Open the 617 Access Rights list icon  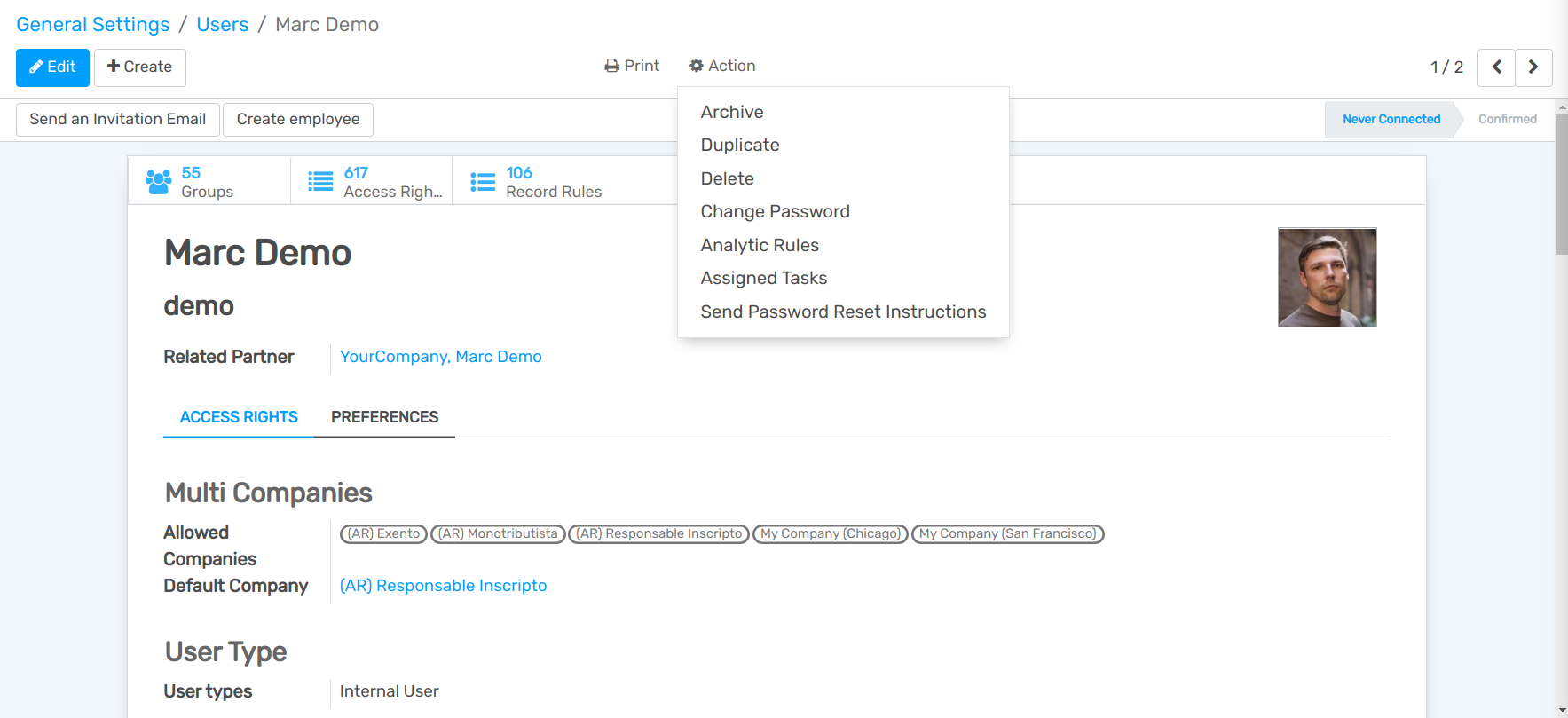coord(320,182)
